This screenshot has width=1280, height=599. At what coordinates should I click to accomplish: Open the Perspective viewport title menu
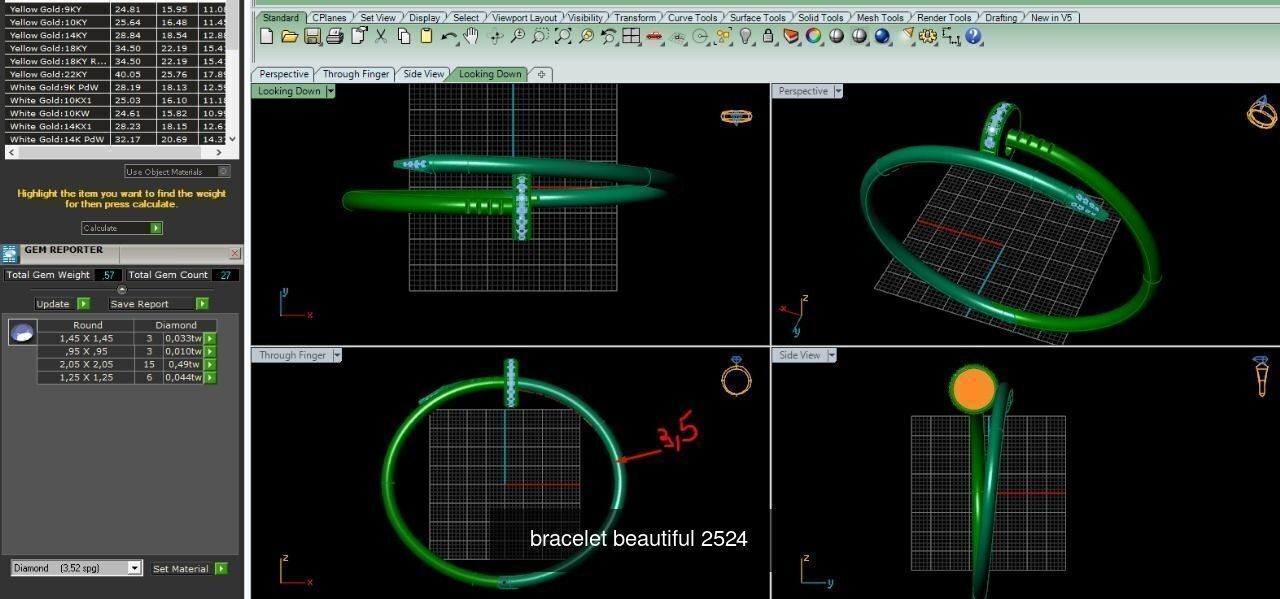tap(838, 91)
